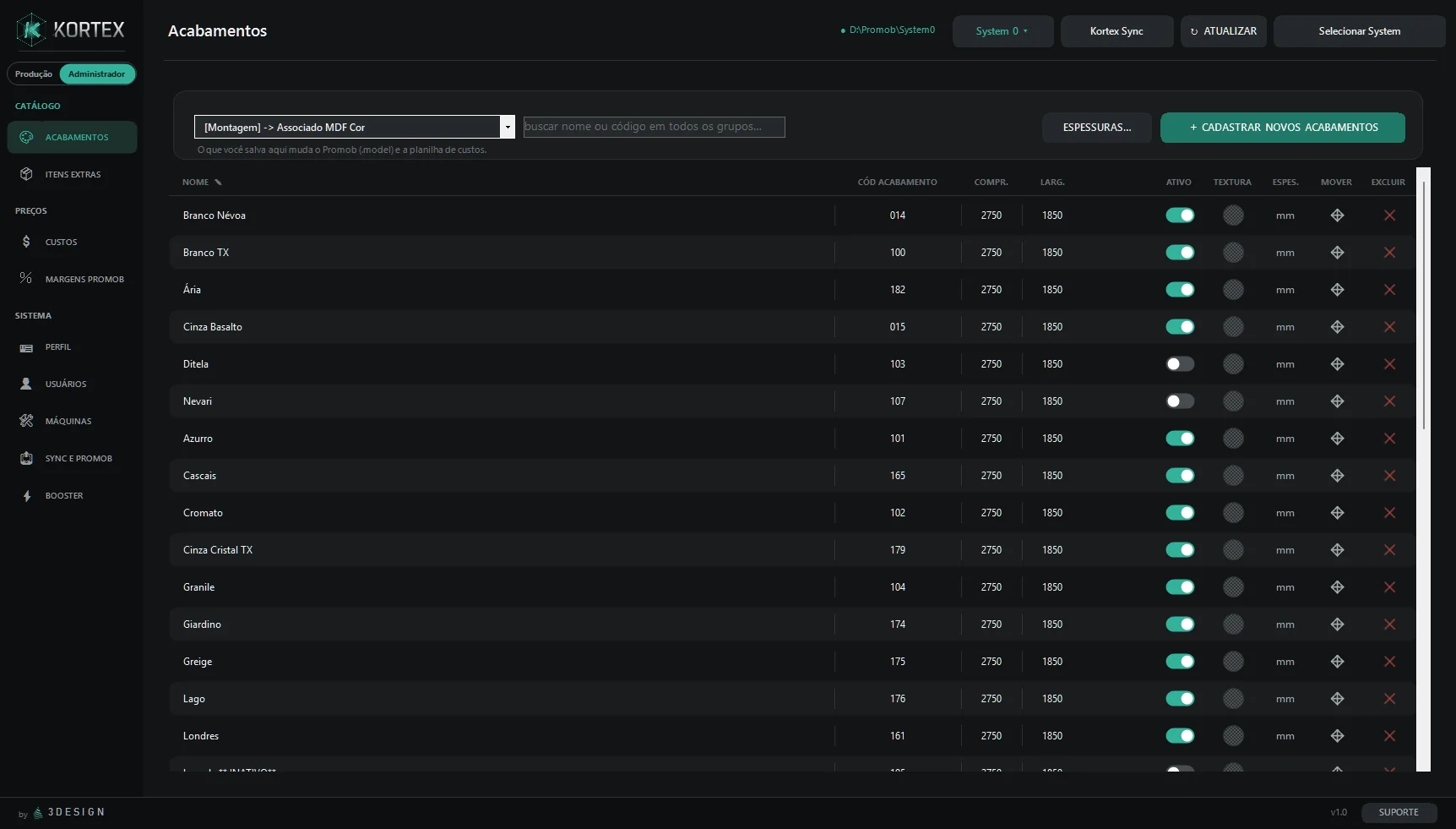Delete the Branco TX row with the red X
Image resolution: width=1456 pixels, height=829 pixels.
click(x=1389, y=253)
